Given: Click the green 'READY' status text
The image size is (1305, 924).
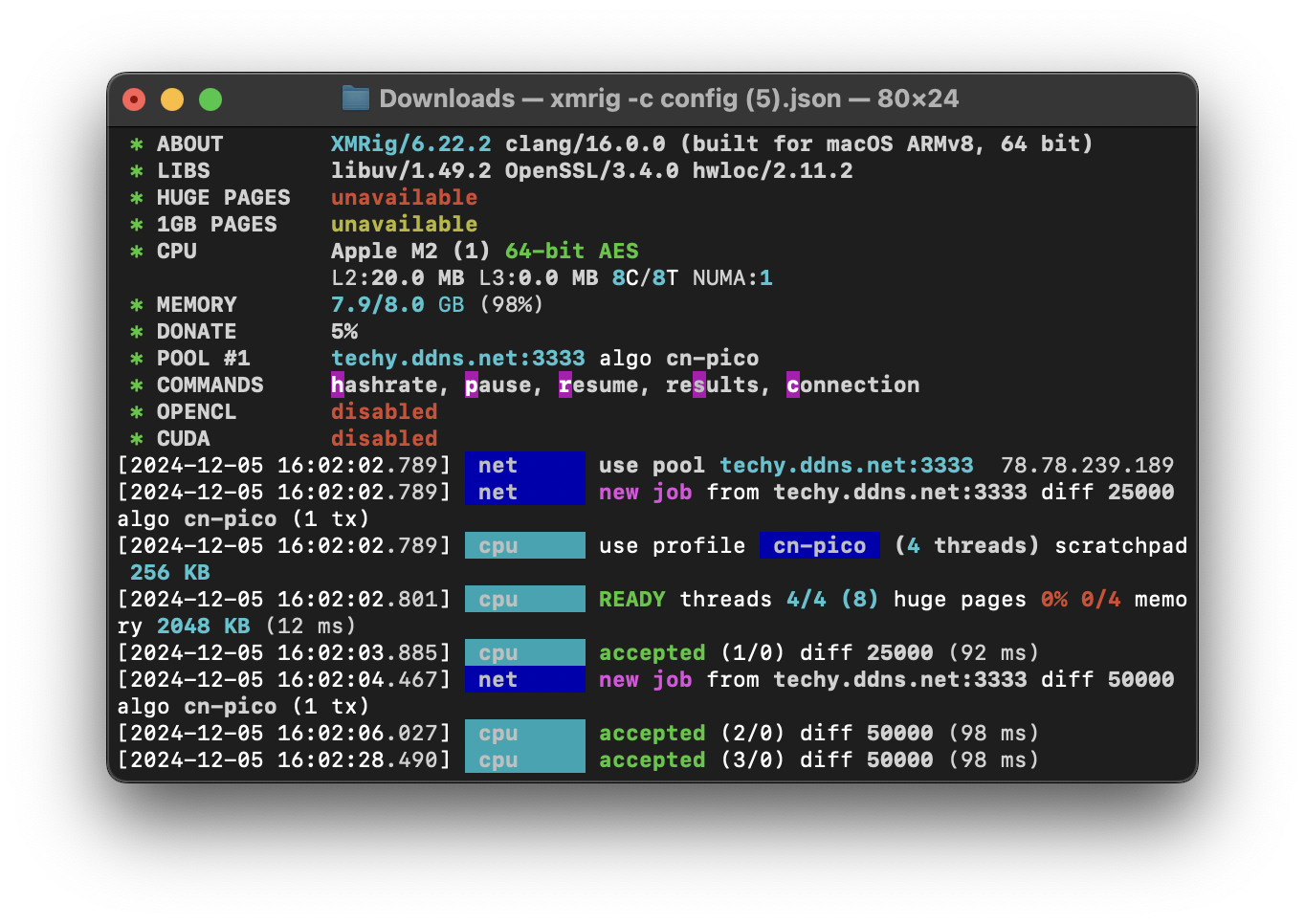Looking at the screenshot, I should click(632, 599).
